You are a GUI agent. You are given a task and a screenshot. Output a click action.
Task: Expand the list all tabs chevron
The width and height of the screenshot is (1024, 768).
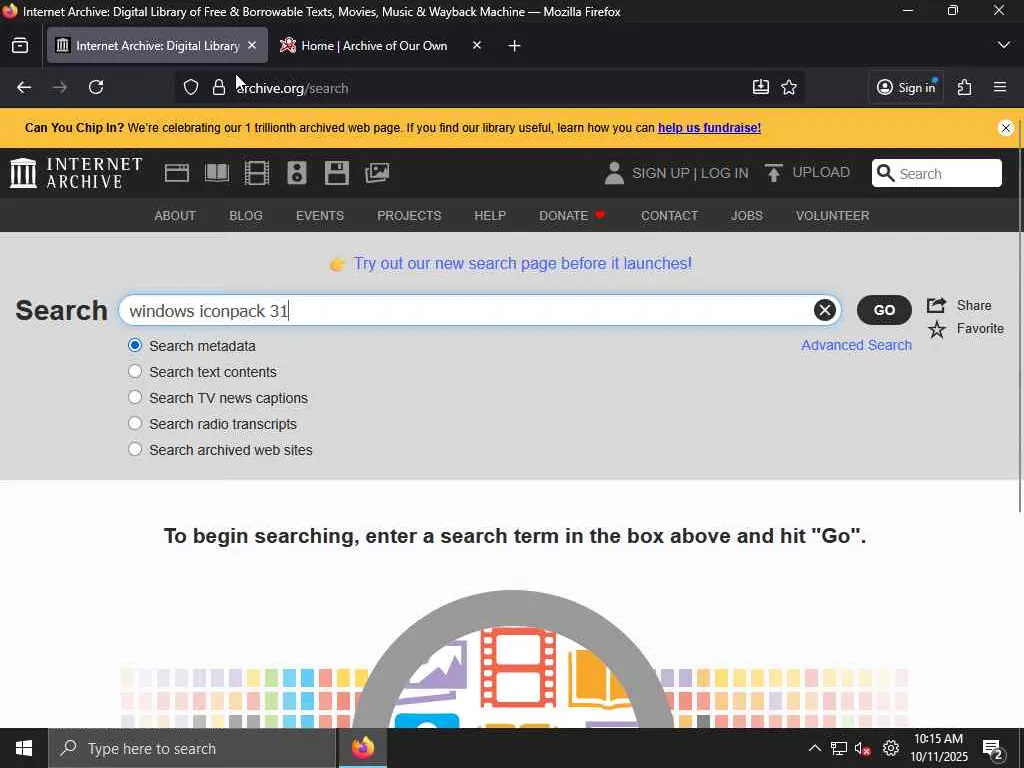tap(1004, 45)
